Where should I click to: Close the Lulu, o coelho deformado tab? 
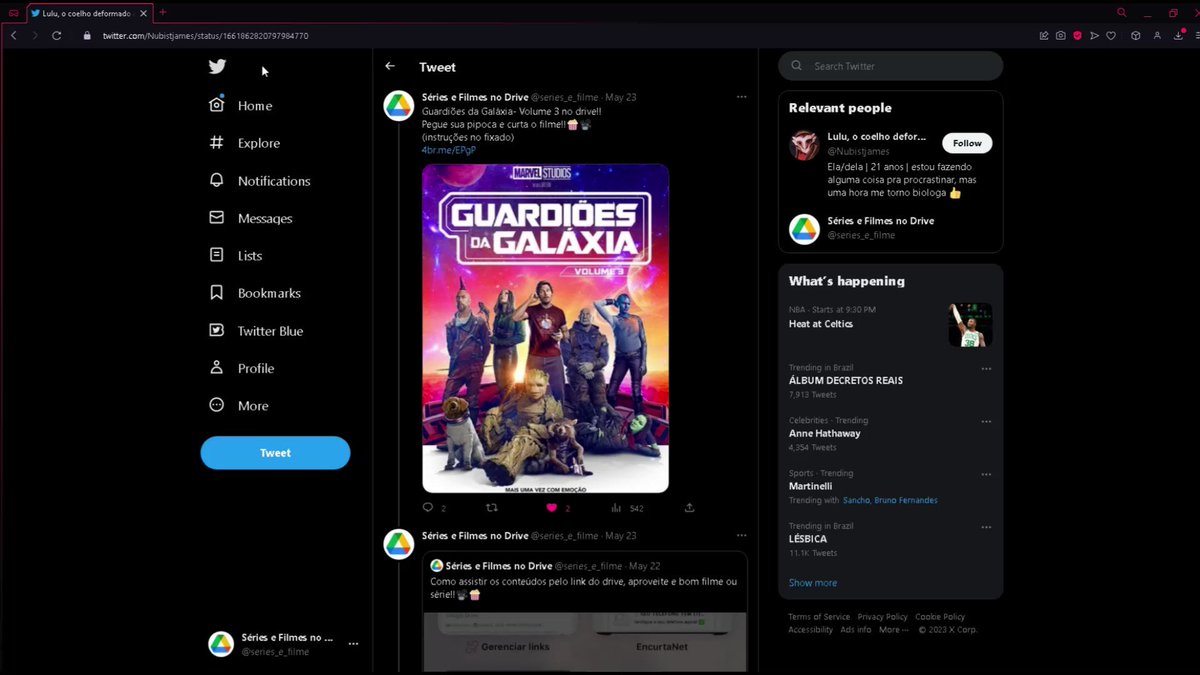(x=142, y=13)
